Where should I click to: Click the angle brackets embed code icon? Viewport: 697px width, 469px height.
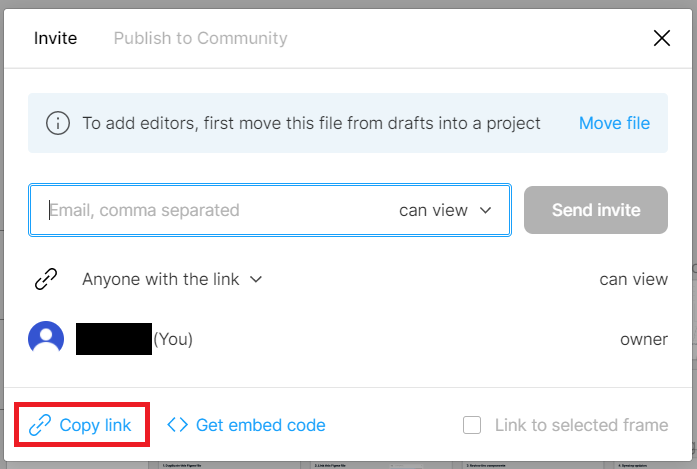tap(177, 425)
